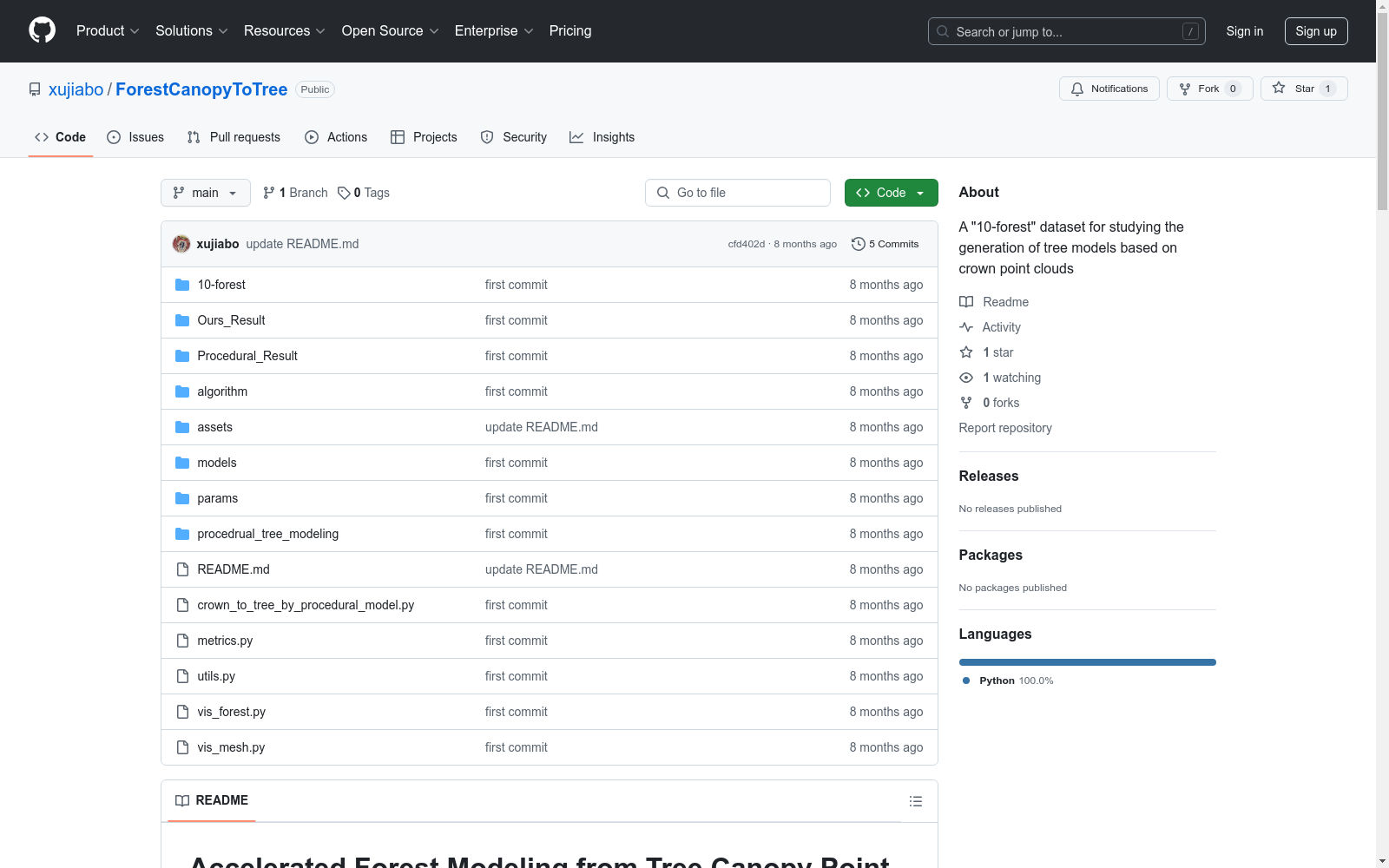Expand the Resources menu
Image resolution: width=1389 pixels, height=868 pixels.
[x=285, y=31]
